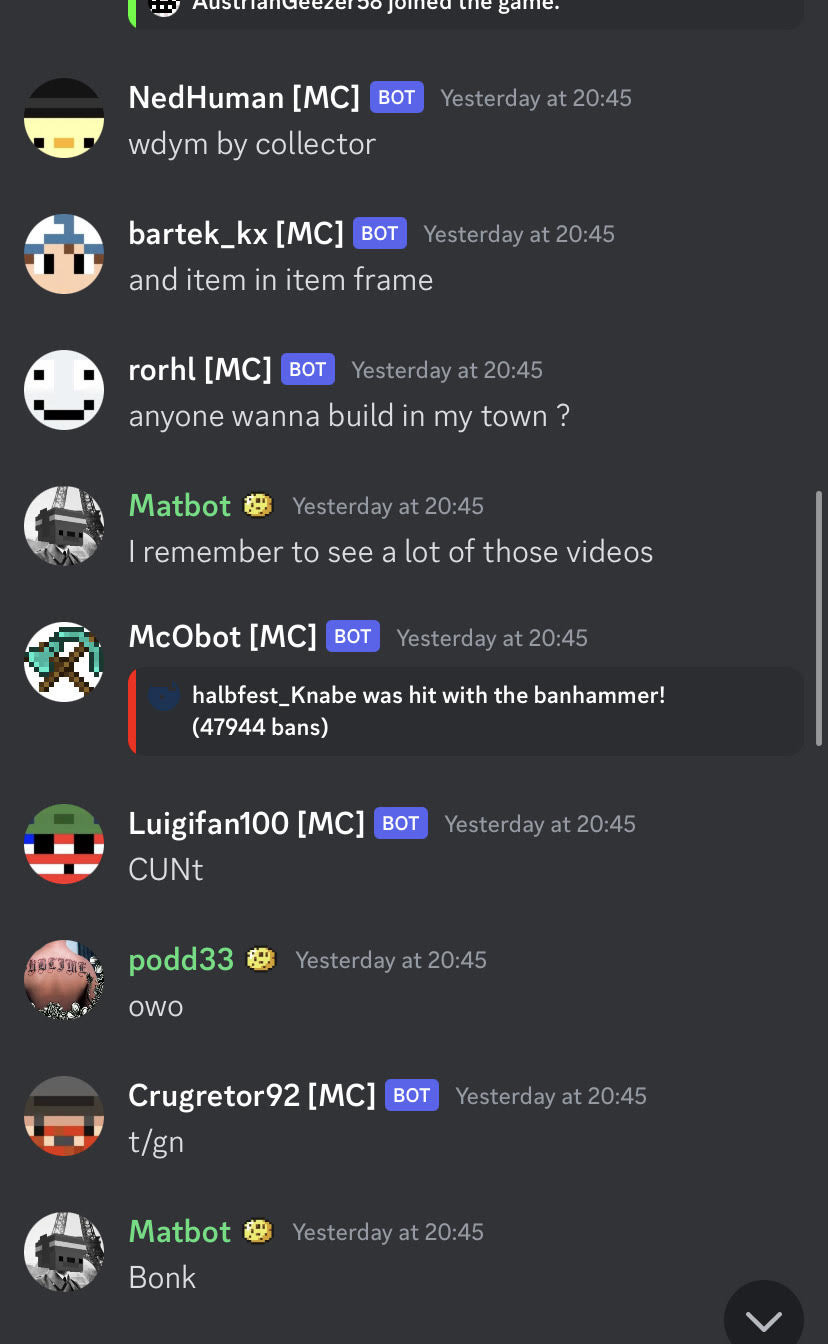Viewport: 828px width, 1344px height.
Task: Click the NedHuman [MC] username
Action: tap(244, 98)
